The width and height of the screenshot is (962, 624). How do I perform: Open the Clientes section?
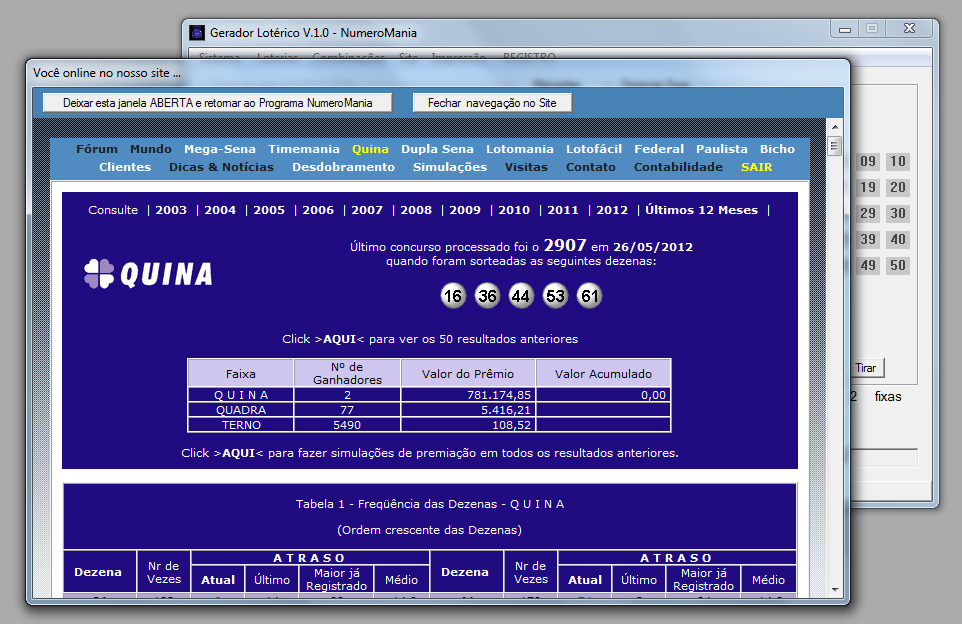(x=125, y=167)
